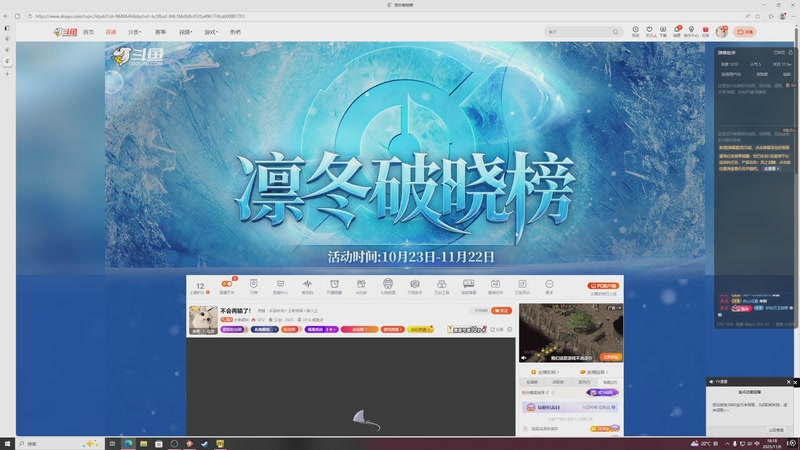
Task: Close the game ad video with X
Action: tap(619, 308)
